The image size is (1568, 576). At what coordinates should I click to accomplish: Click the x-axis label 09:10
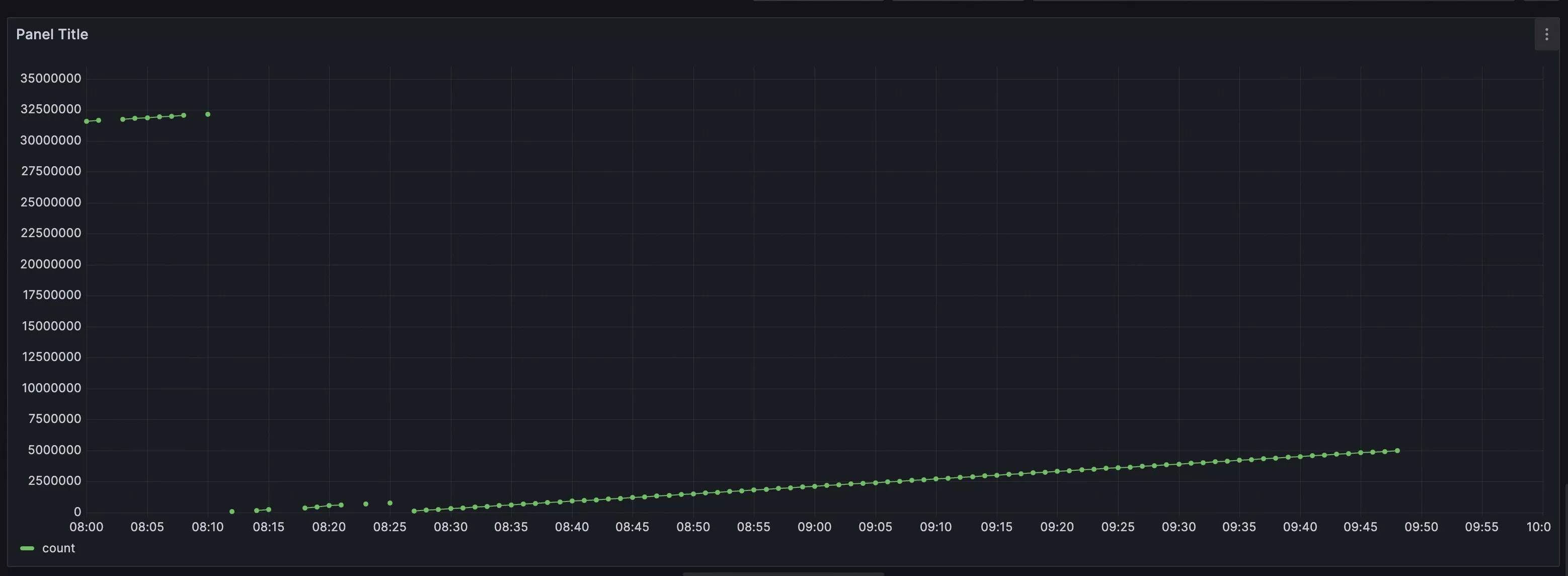pos(935,527)
